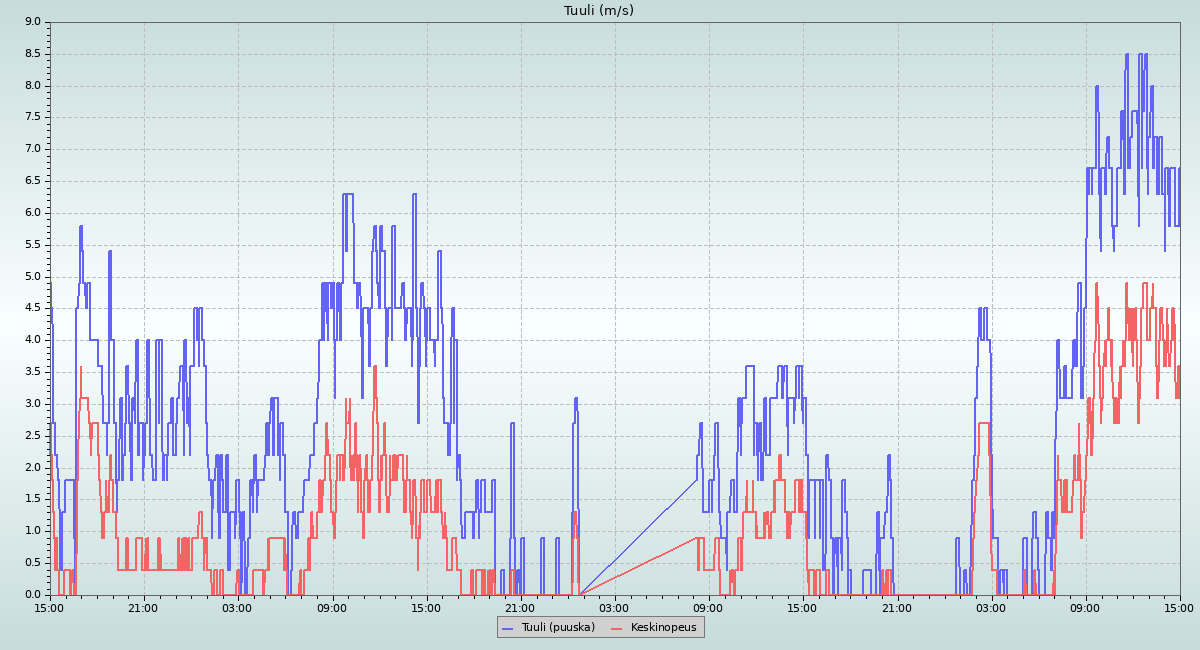The width and height of the screenshot is (1200, 650).
Task: Click the 6.0 y-axis tick label
Action: [32, 213]
